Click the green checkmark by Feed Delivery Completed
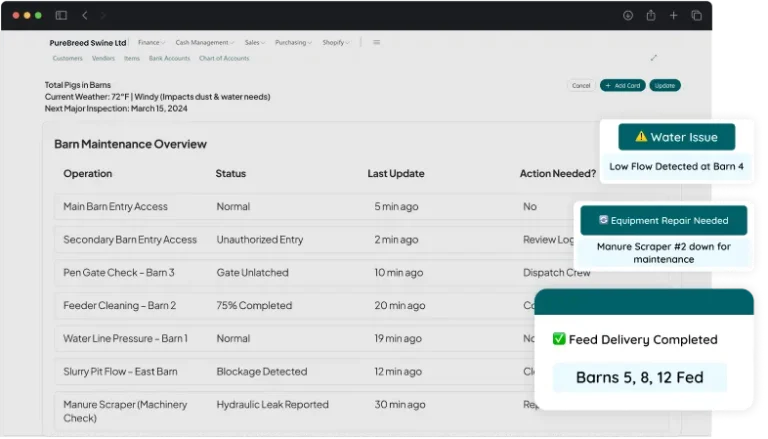 [559, 339]
